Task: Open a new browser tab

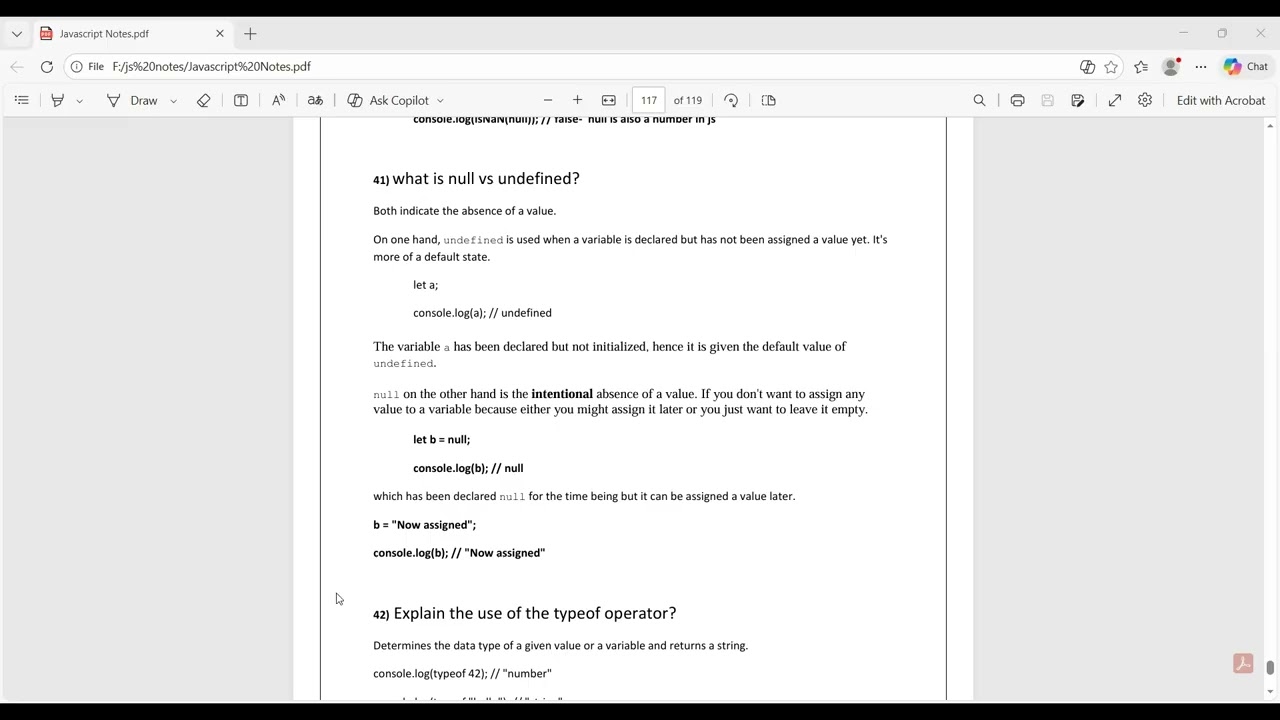Action: 250,34
